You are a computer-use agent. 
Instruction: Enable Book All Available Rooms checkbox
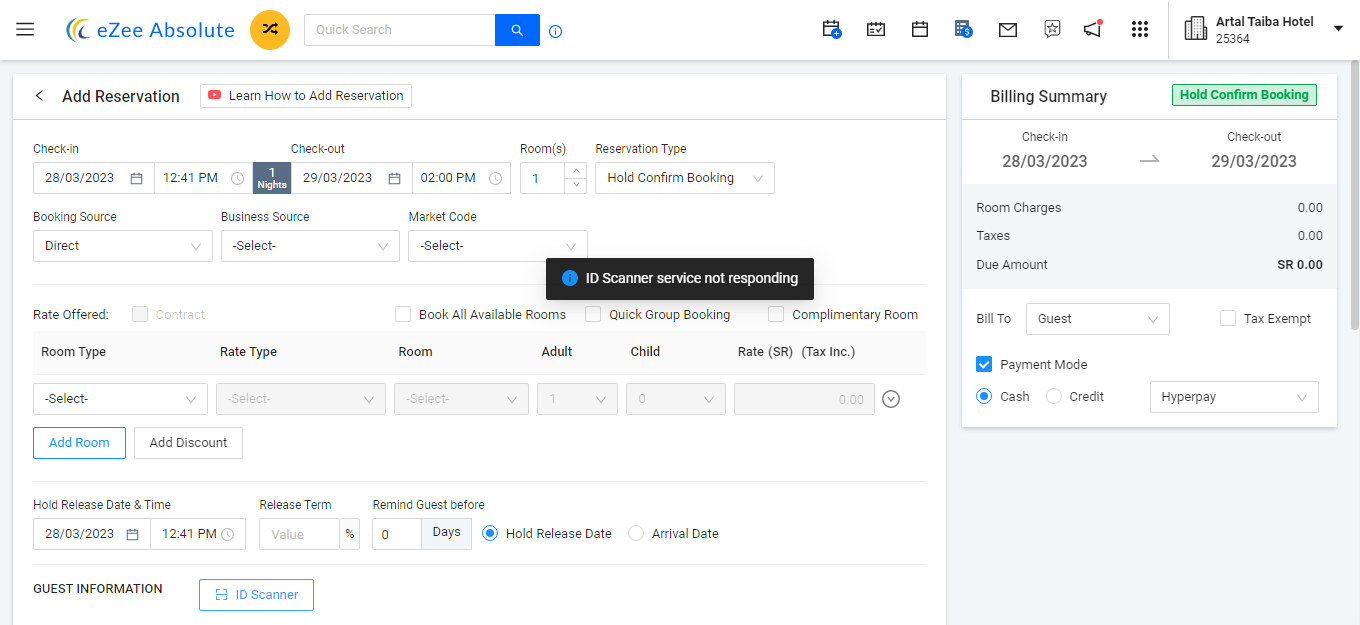[x=403, y=314]
